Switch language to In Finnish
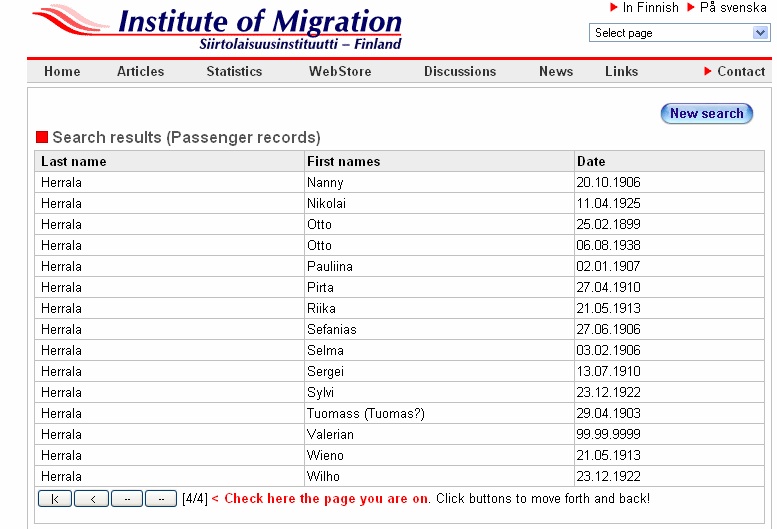 pos(650,8)
